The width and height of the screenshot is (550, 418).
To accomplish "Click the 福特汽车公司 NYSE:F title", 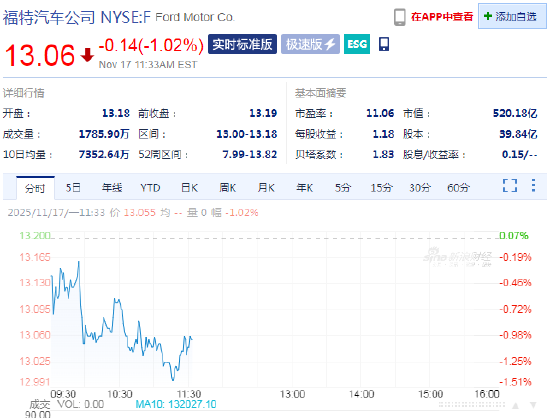I will click(77, 17).
